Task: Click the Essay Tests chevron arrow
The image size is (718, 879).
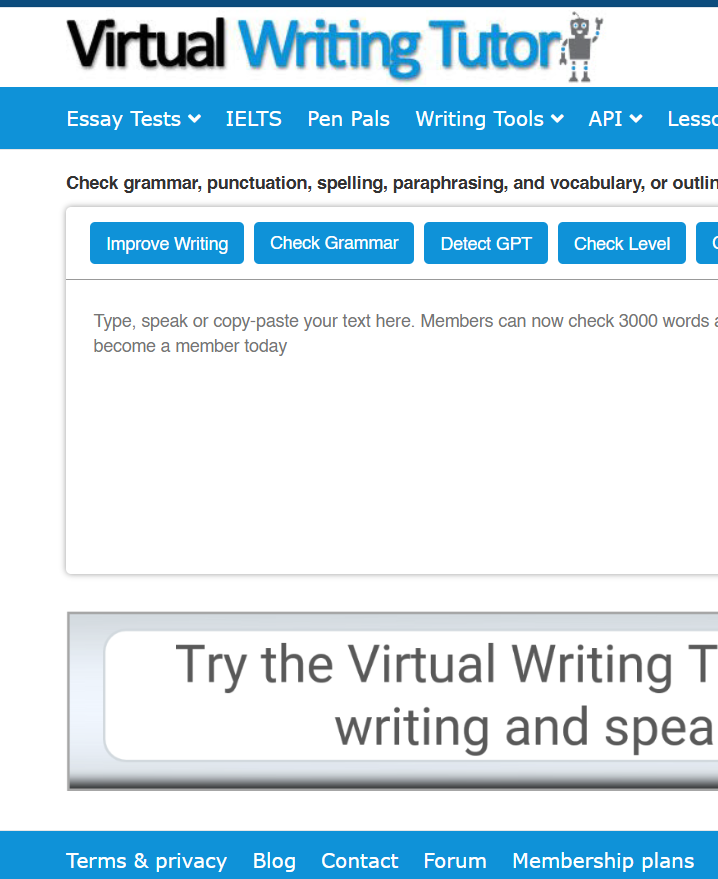Action: click(194, 119)
